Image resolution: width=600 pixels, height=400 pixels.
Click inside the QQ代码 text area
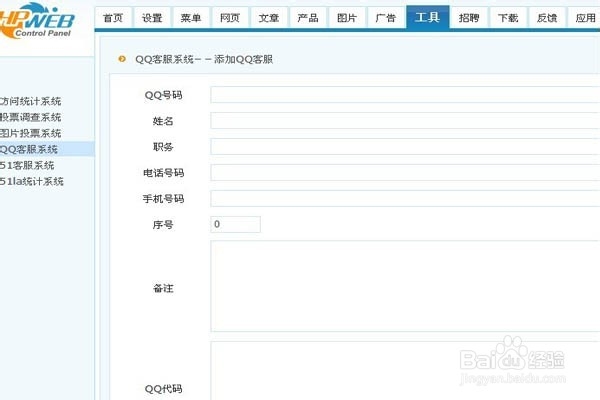(x=405, y=371)
